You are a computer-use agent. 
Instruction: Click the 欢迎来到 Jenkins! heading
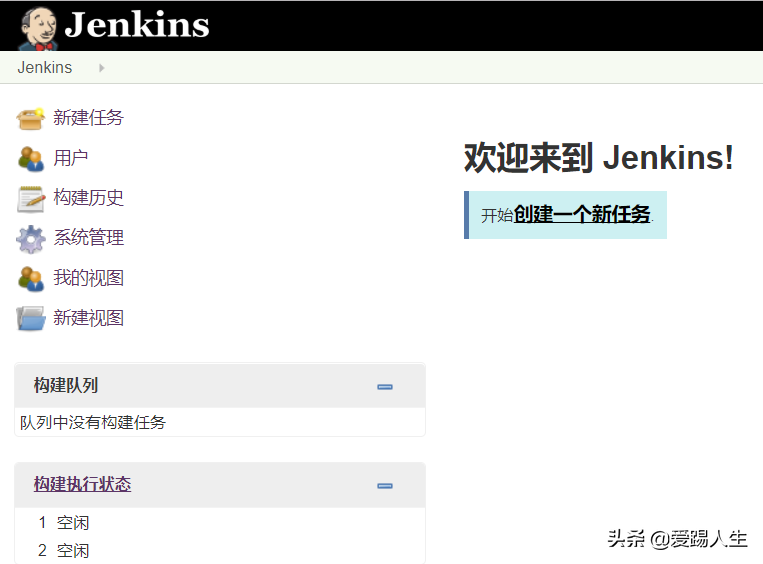click(599, 158)
